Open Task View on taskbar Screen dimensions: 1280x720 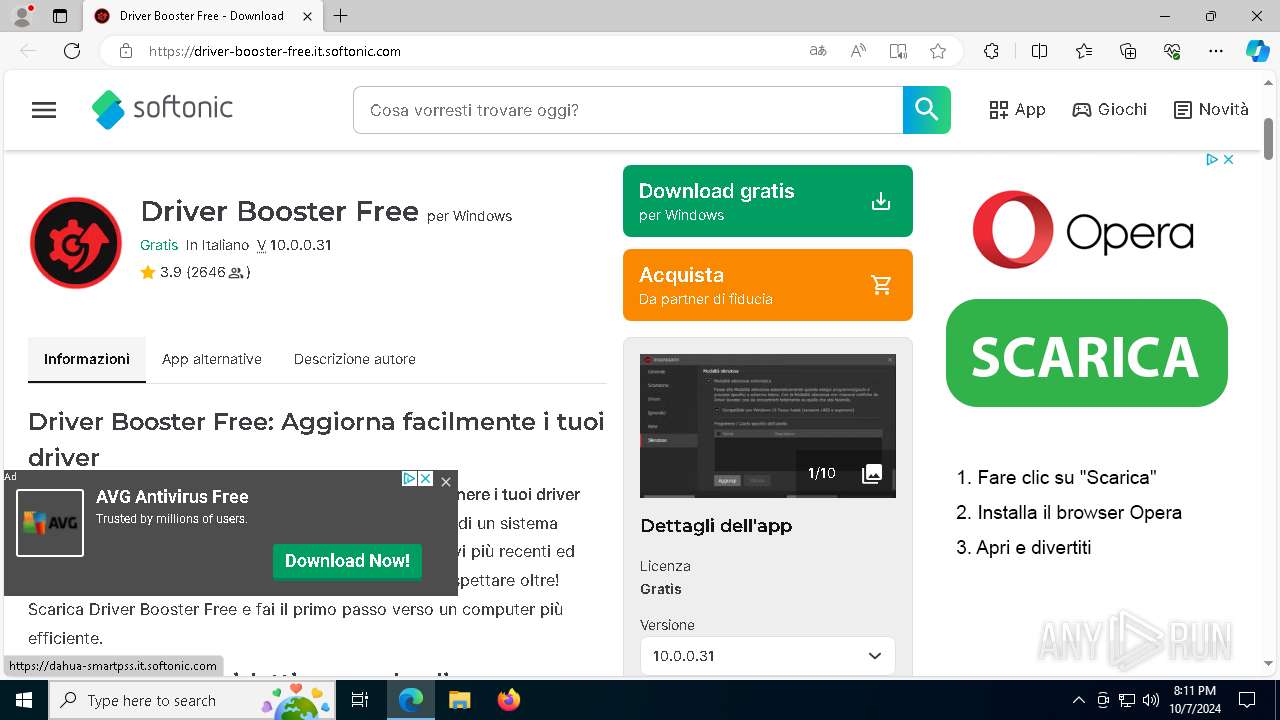361,700
